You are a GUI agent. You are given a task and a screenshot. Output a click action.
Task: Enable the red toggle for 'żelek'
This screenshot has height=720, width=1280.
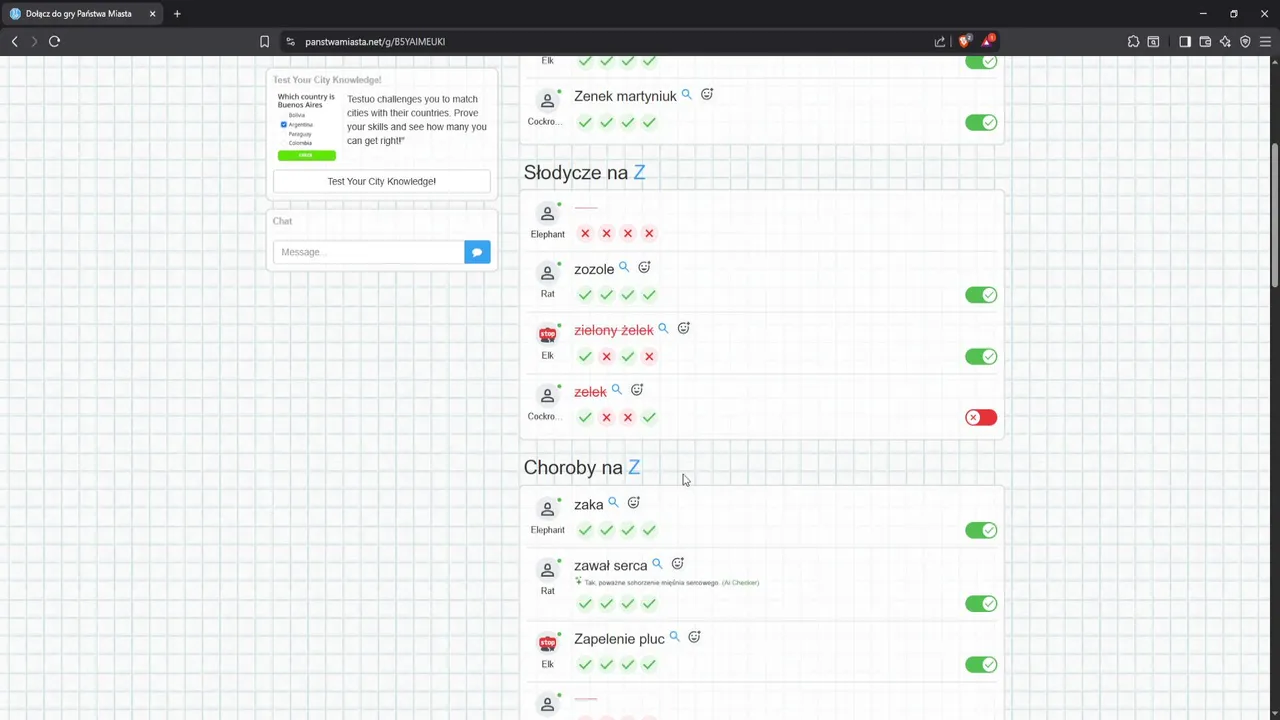[x=981, y=418]
